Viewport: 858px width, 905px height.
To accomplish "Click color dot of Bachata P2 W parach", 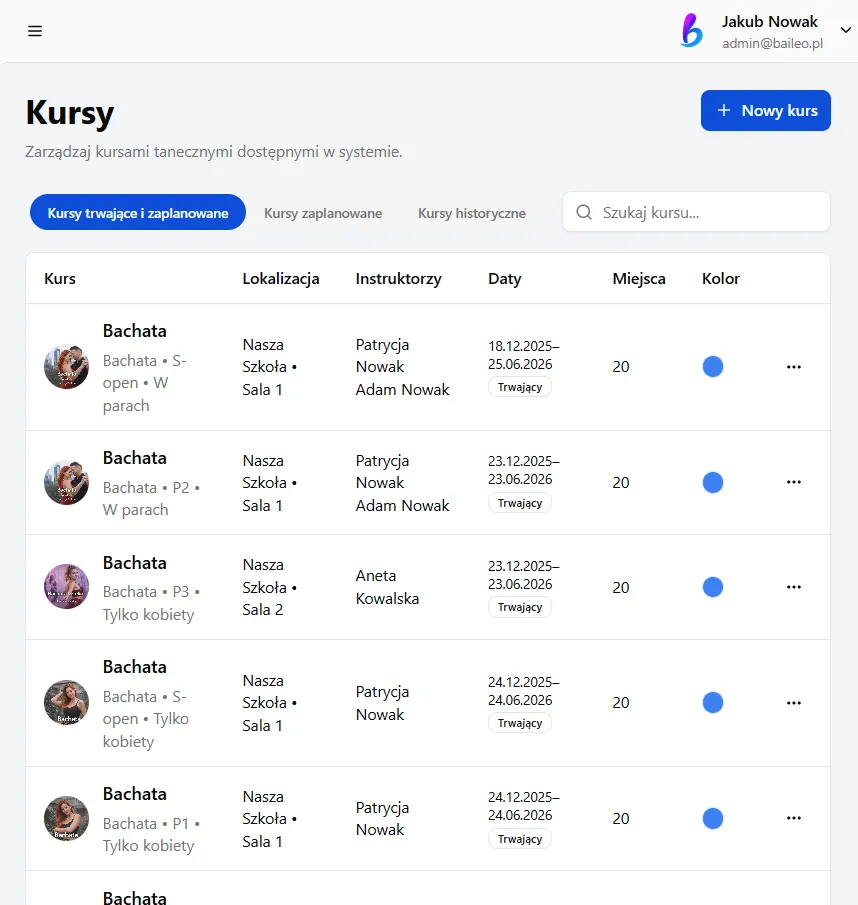I will point(713,483).
